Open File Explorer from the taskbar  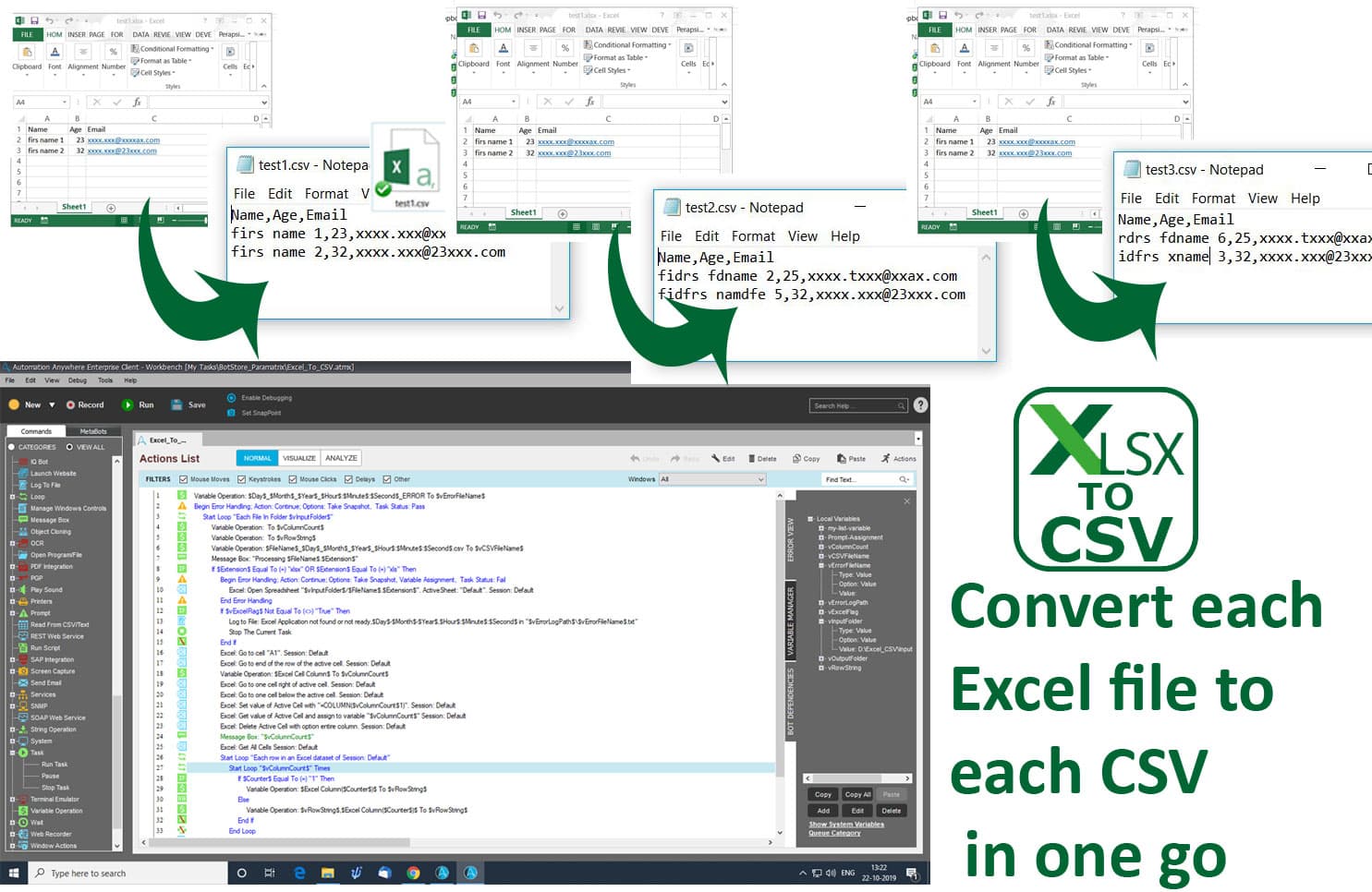click(327, 873)
